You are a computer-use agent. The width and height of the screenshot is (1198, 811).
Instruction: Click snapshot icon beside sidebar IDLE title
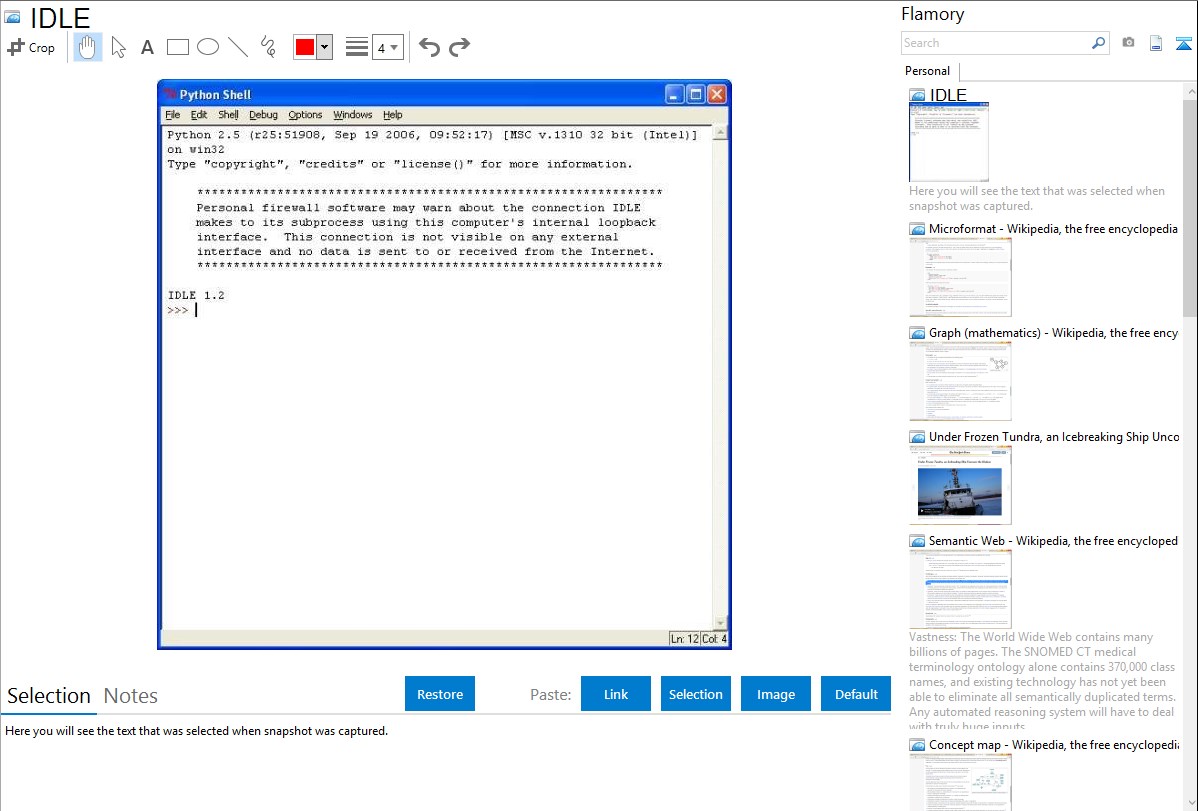918,95
